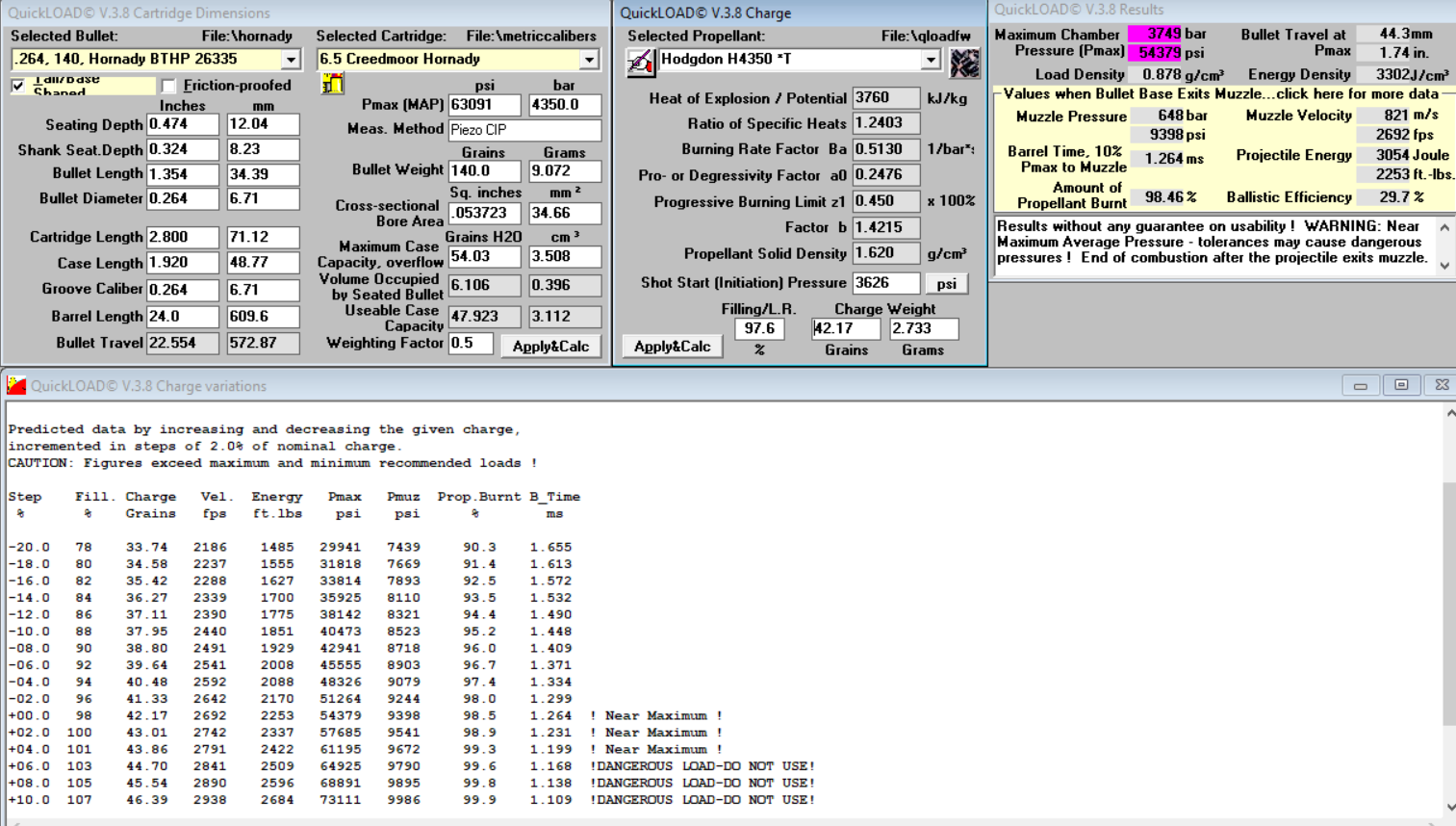
Task: Click the Groove Caliber inches field
Action: tap(183, 290)
